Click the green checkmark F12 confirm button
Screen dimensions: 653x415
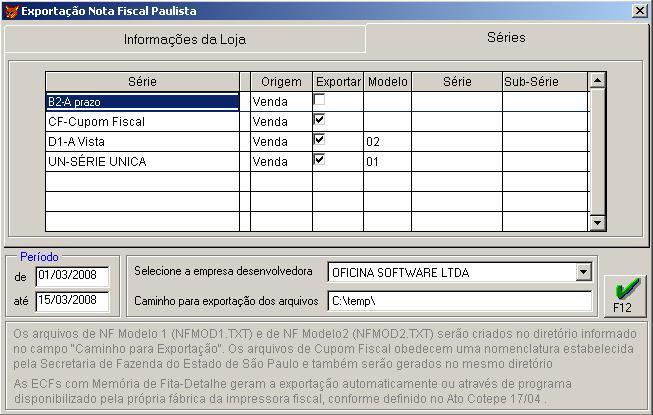624,296
